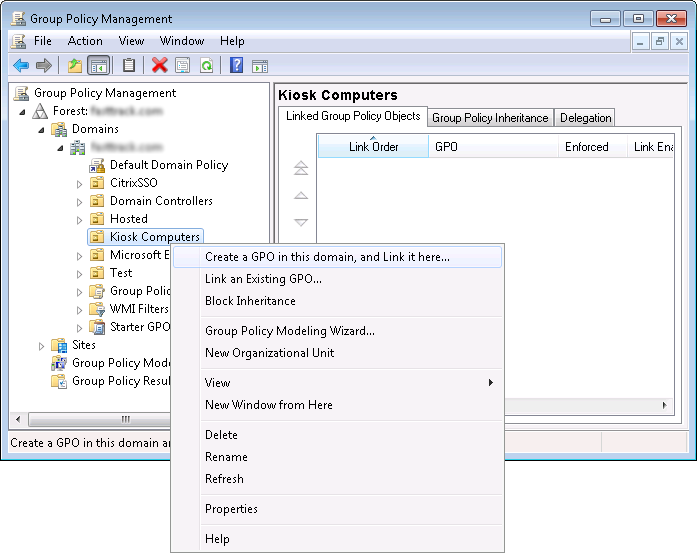Choose New Organizational Unit menu entry
Screen dimensions: 697x553
[337, 353]
